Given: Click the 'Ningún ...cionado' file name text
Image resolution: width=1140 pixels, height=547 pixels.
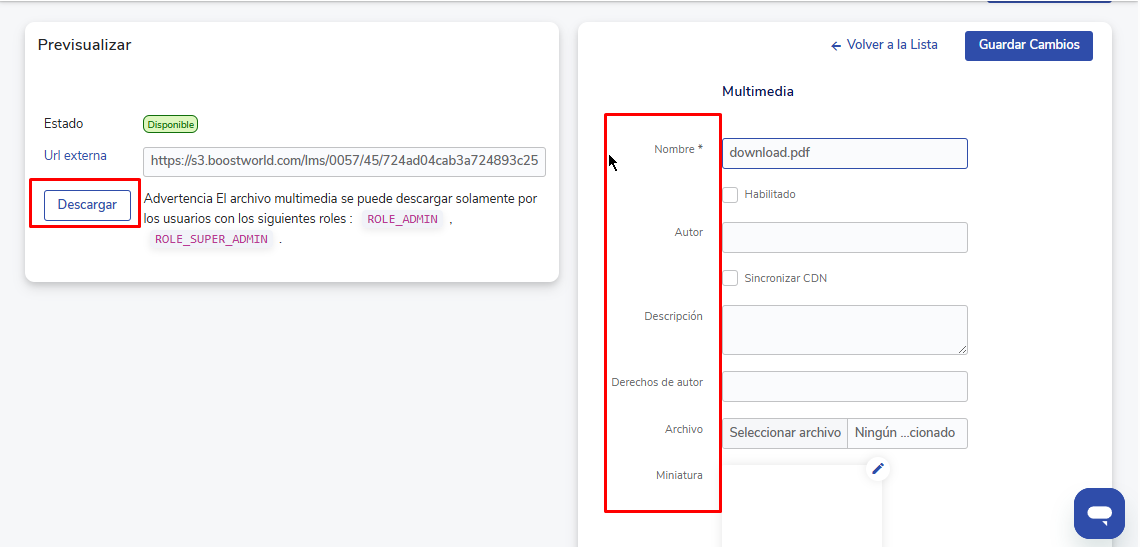Looking at the screenshot, I should coord(906,433).
